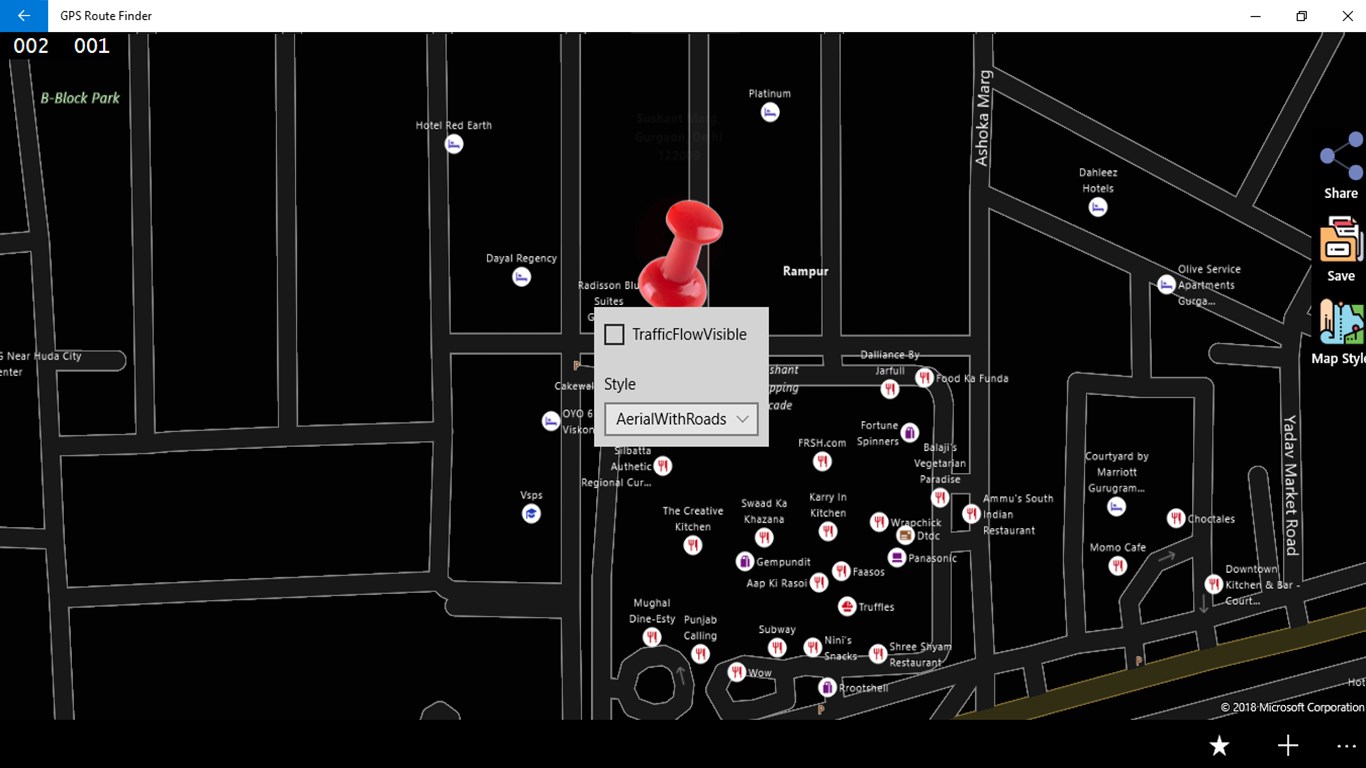Viewport: 1366px width, 768px height.
Task: Click the plus icon in bottom bar
Action: point(1287,745)
